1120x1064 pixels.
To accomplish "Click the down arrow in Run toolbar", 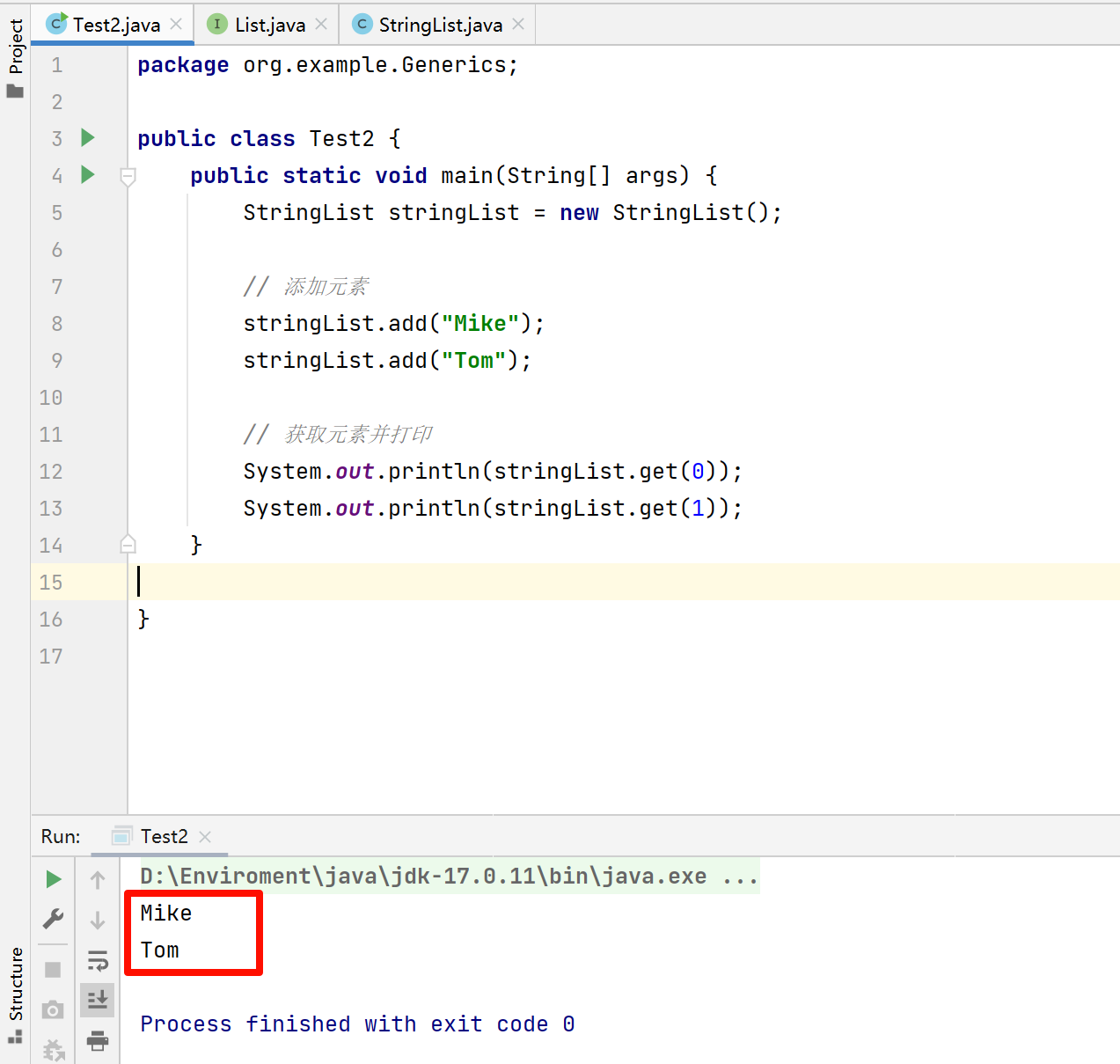I will click(x=98, y=921).
